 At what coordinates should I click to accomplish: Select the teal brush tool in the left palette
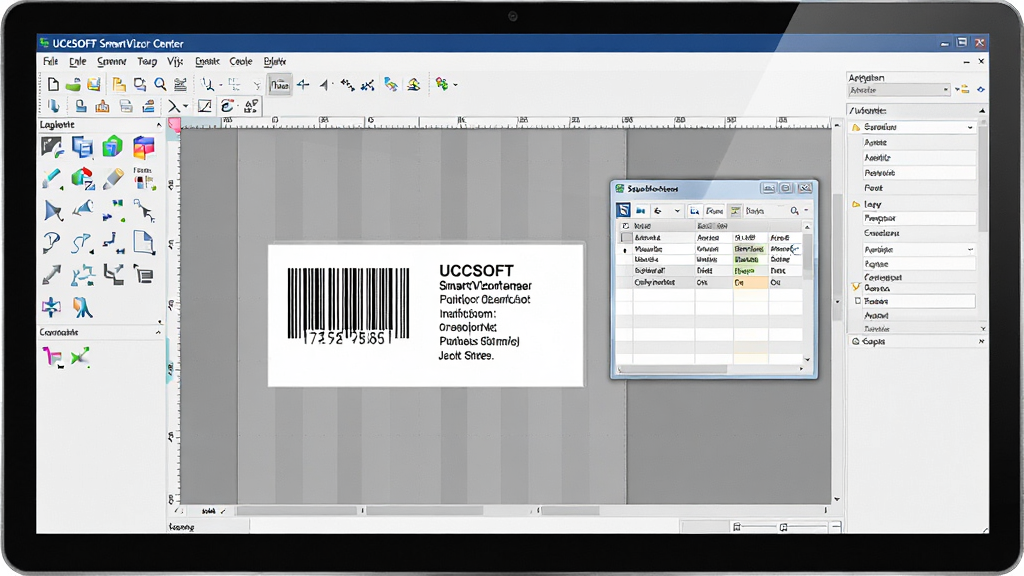pyautogui.click(x=52, y=178)
